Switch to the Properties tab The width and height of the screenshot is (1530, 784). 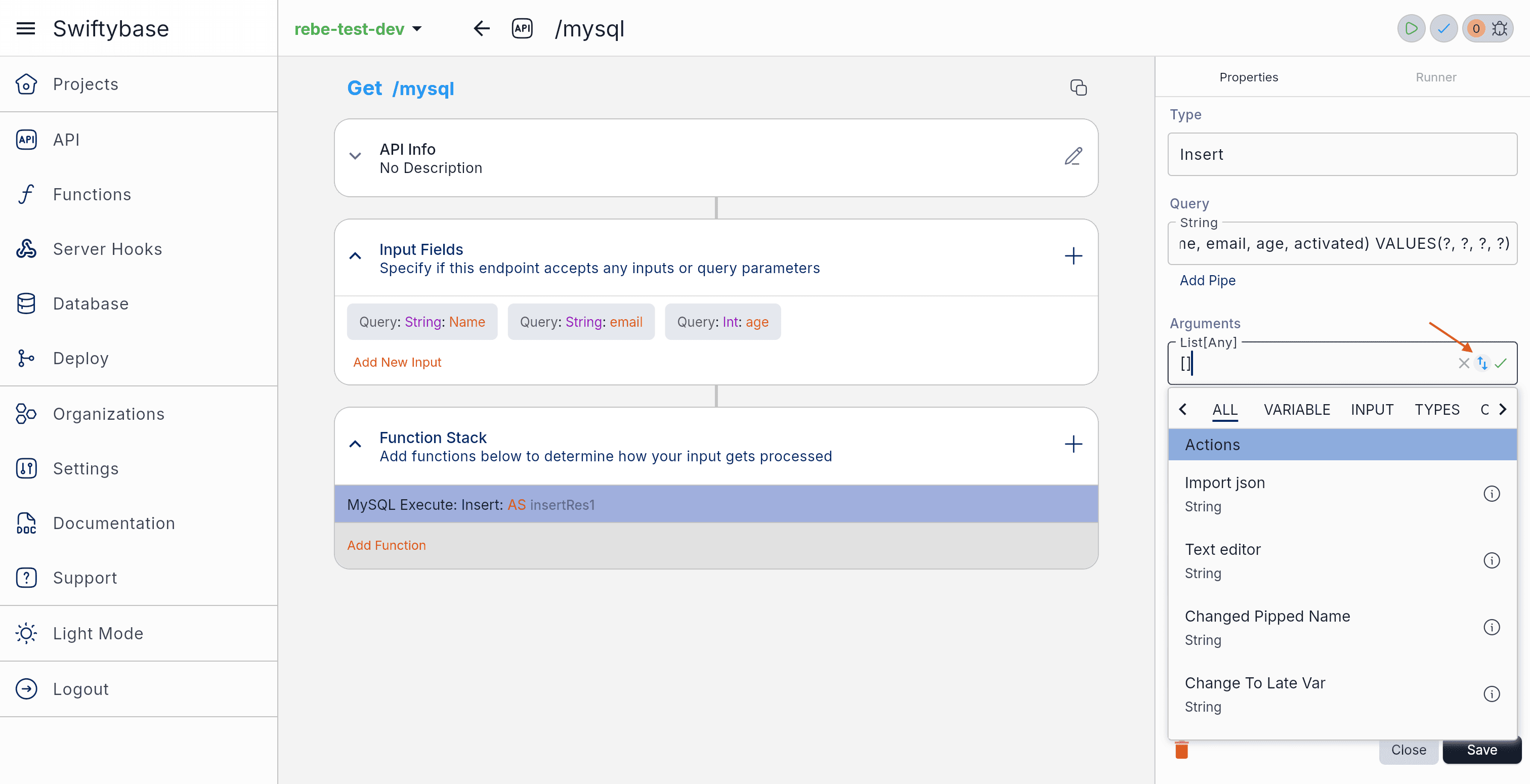pyautogui.click(x=1249, y=77)
